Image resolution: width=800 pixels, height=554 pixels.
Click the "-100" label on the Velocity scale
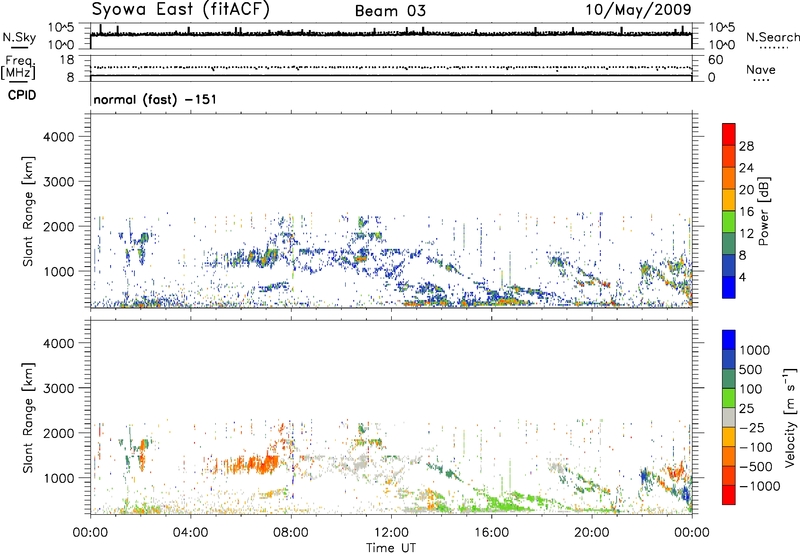point(755,447)
